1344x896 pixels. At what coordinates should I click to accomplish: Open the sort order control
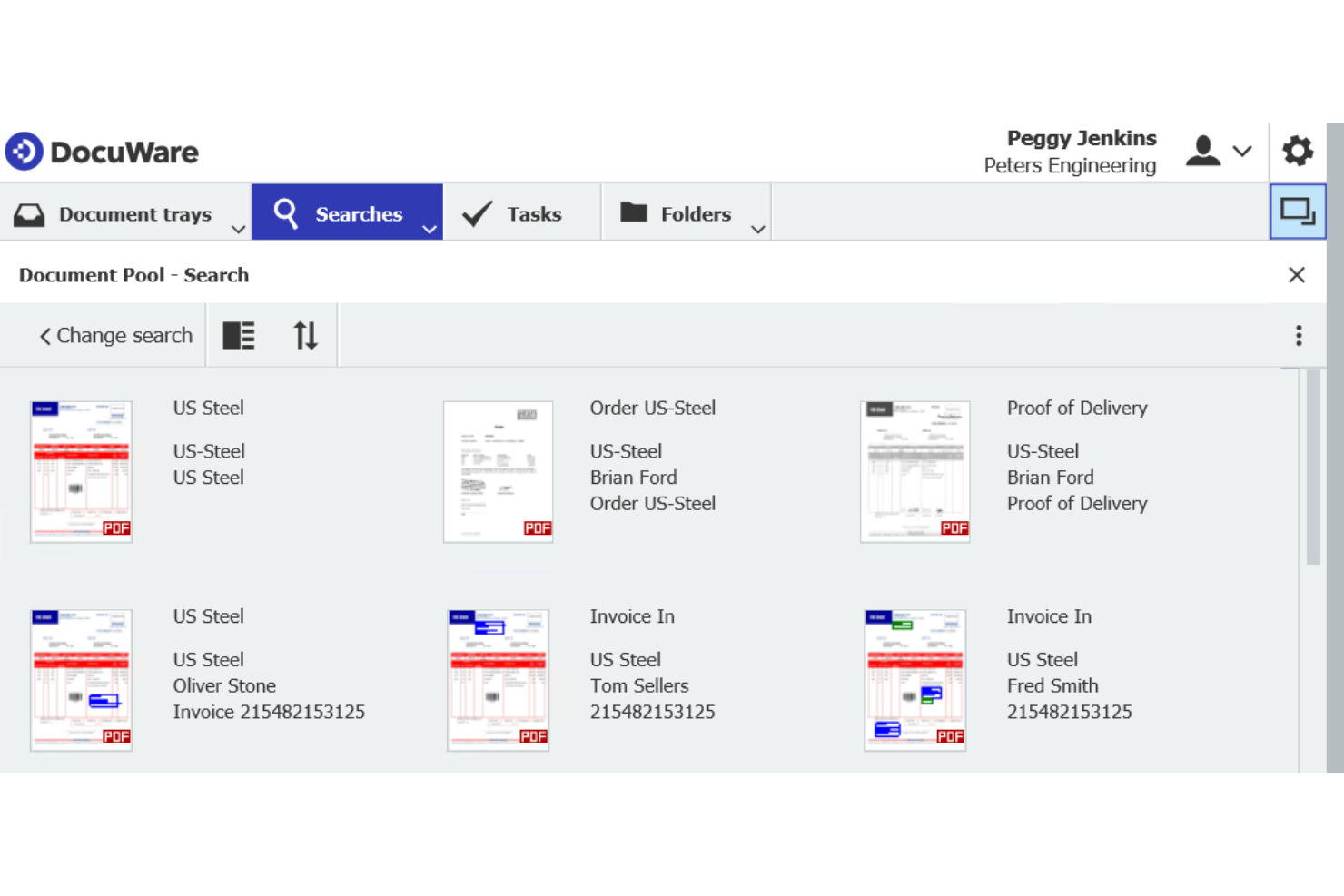coord(305,335)
